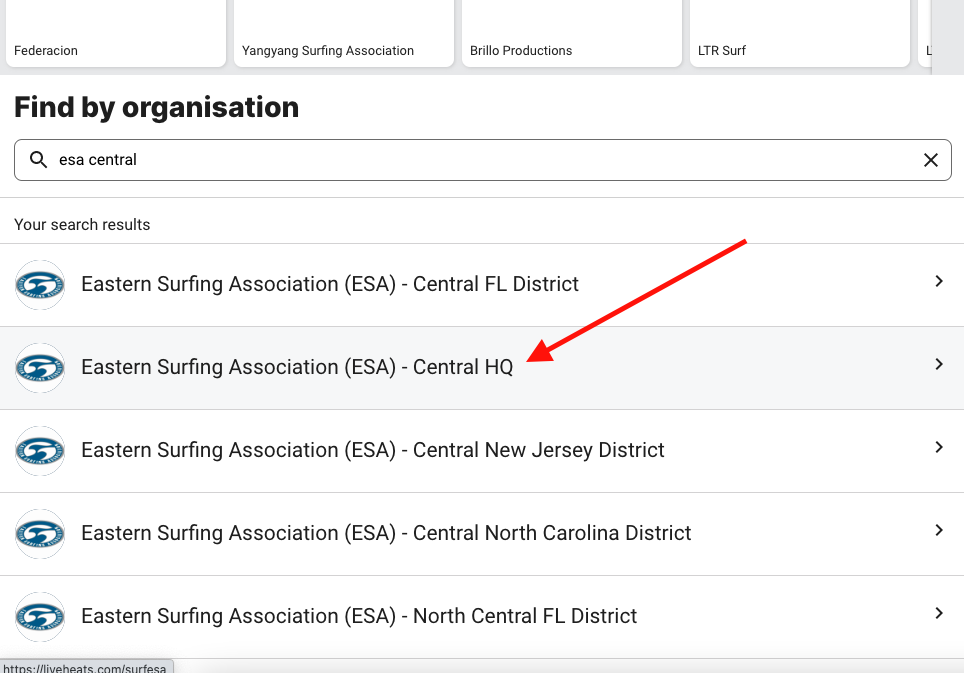The image size is (964, 673).
Task: Clear the organisation search text
Action: 931,160
